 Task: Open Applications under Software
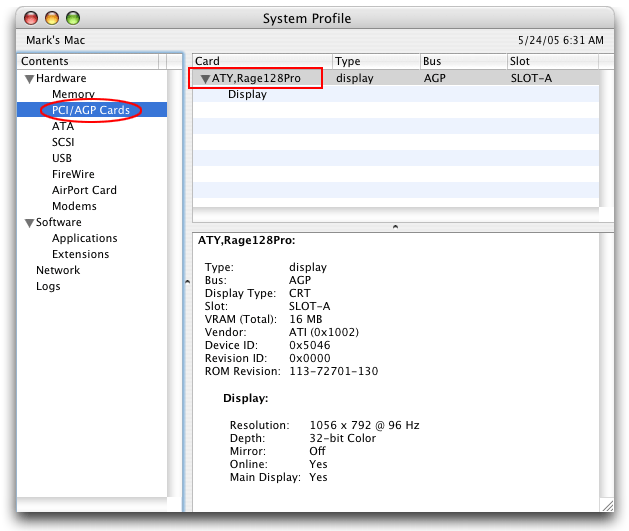pyautogui.click(x=84, y=238)
